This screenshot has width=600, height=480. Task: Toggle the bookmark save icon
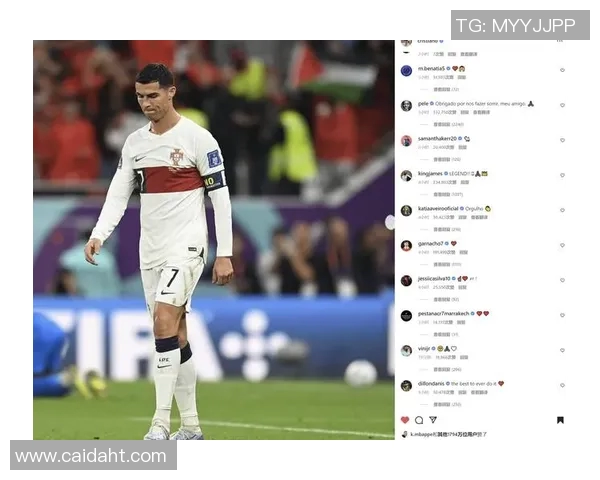click(x=560, y=420)
